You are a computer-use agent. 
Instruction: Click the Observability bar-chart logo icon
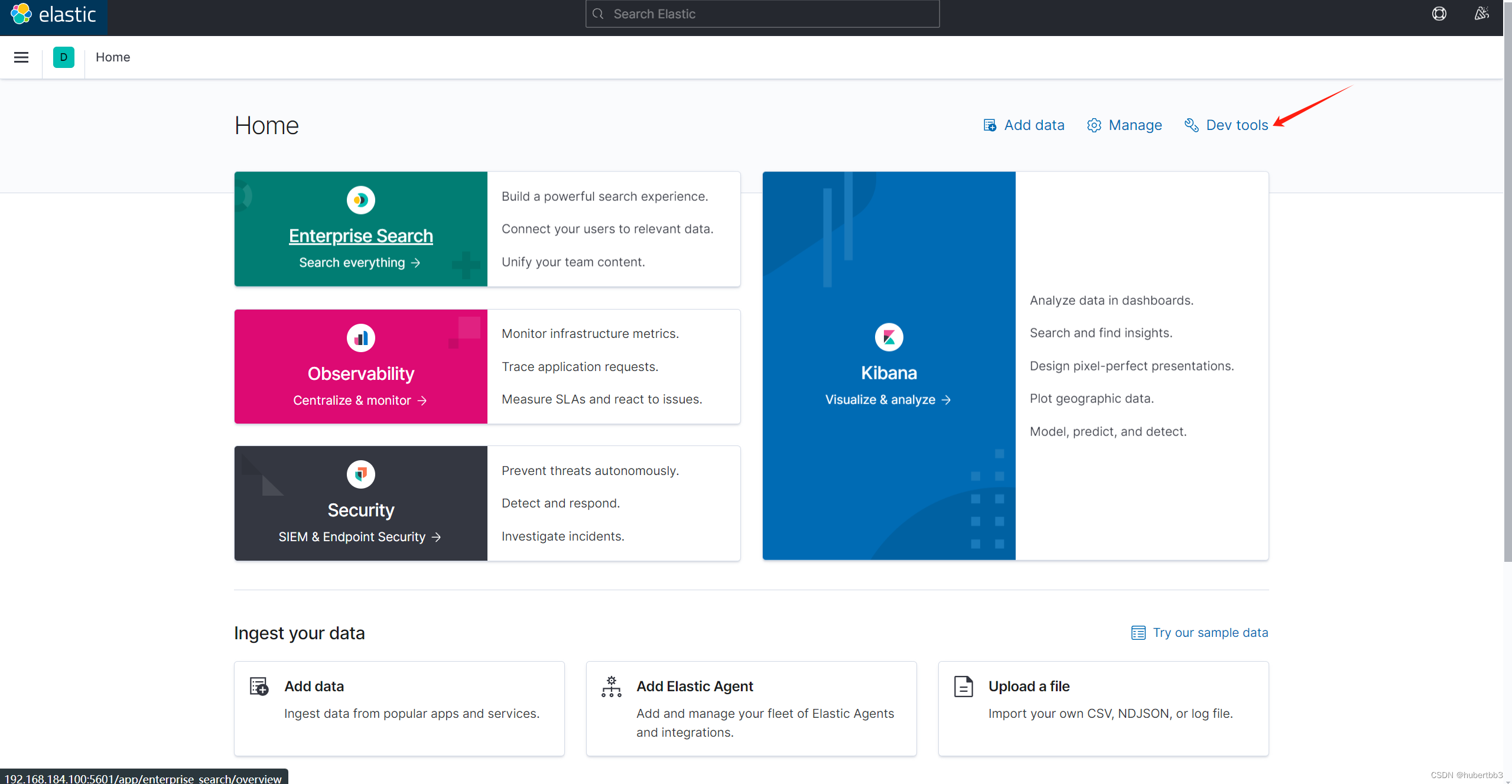360,338
